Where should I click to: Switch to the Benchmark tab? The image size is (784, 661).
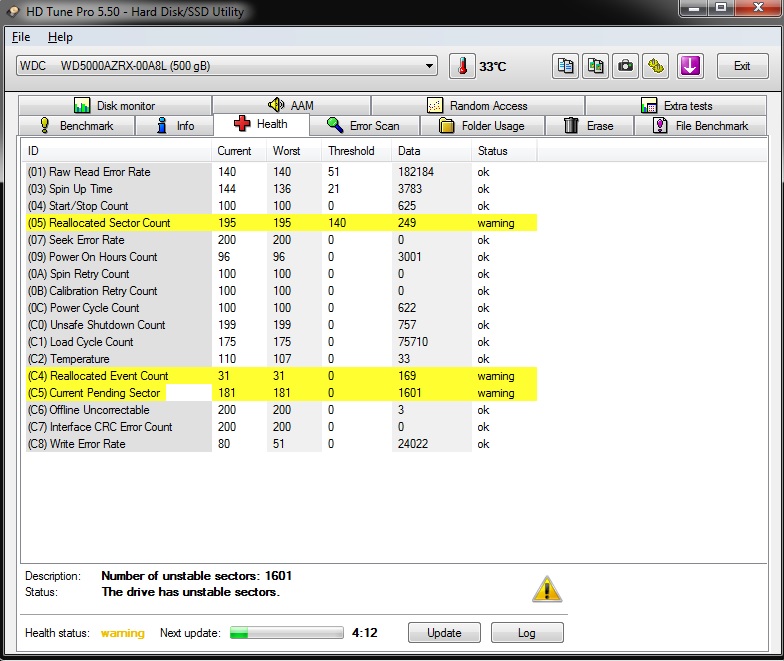point(76,126)
